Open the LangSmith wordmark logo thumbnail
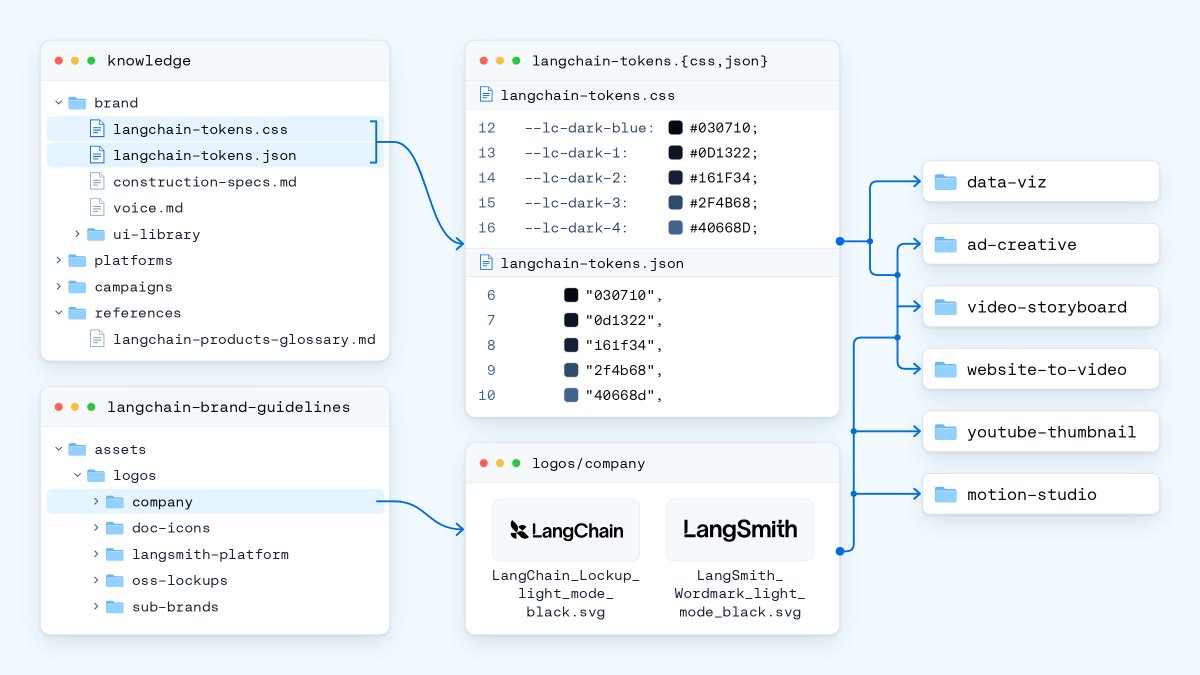Viewport: 1200px width, 675px height. 740,530
